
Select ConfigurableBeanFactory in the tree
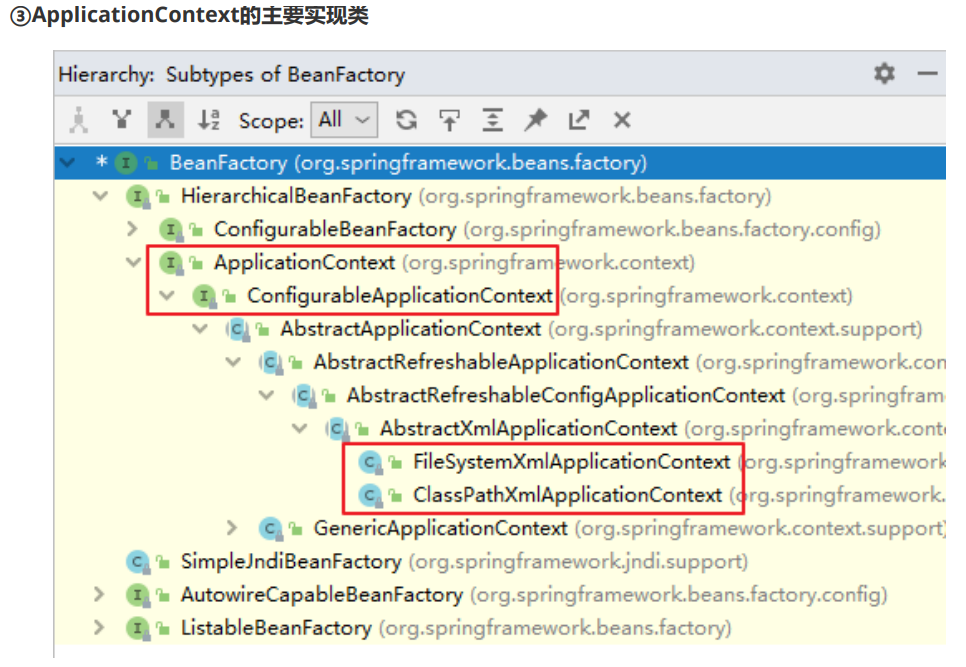pos(500,229)
